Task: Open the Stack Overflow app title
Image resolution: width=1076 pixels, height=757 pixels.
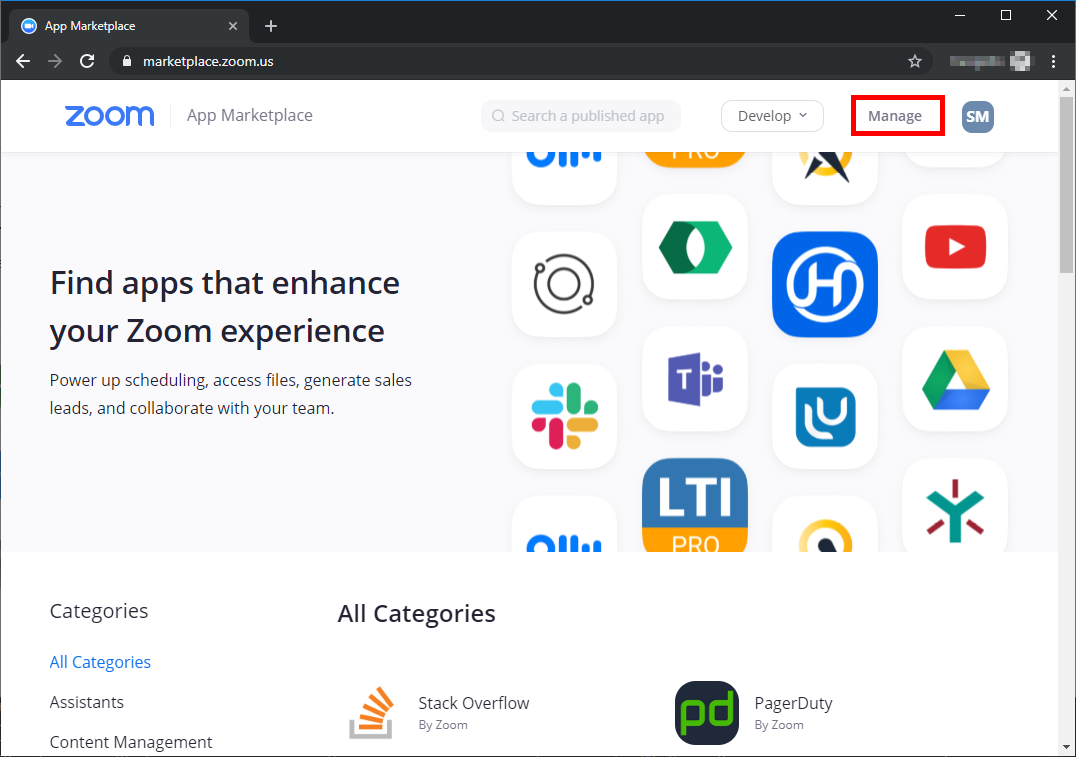Action: 473,703
